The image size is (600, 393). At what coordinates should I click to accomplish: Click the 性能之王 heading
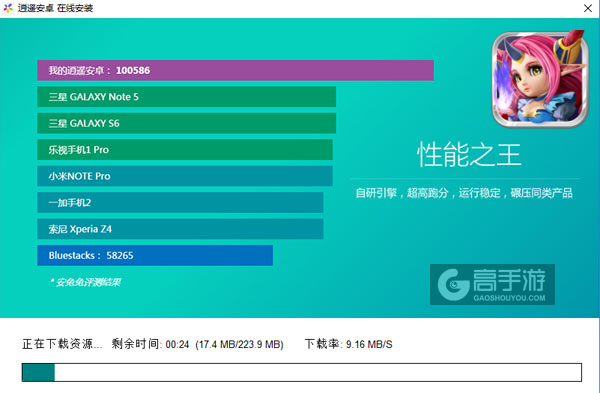point(469,155)
